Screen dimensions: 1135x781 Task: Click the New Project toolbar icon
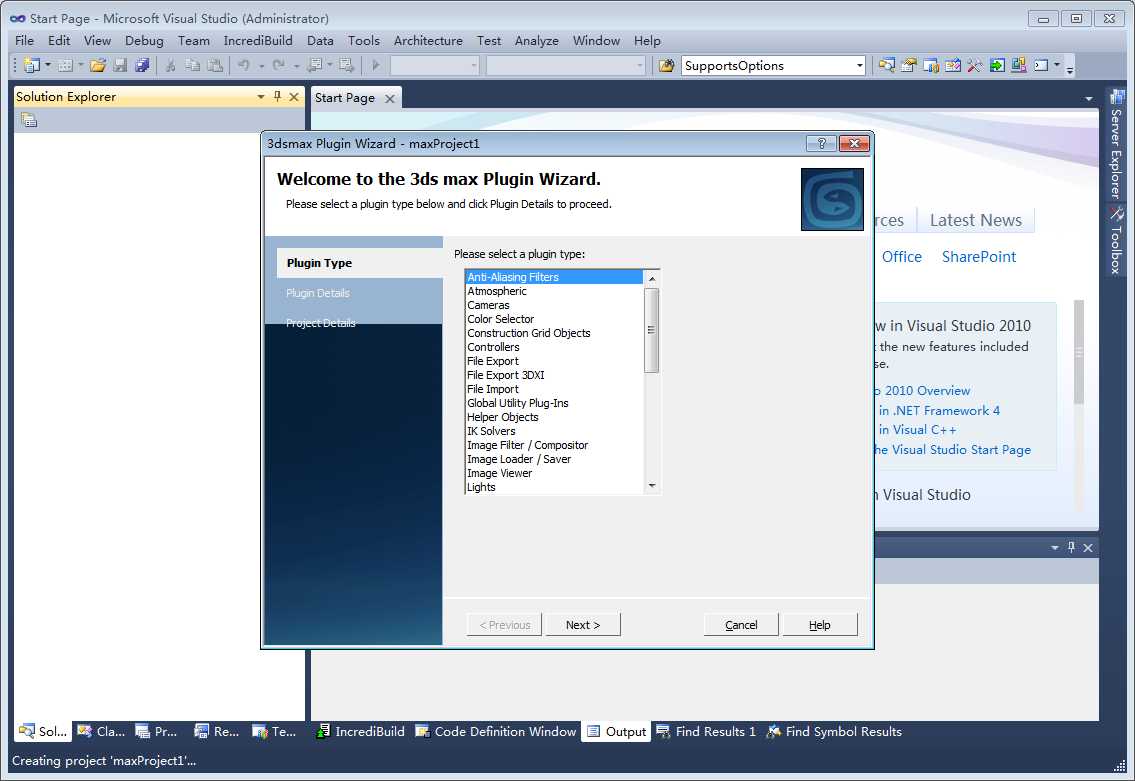[31, 65]
